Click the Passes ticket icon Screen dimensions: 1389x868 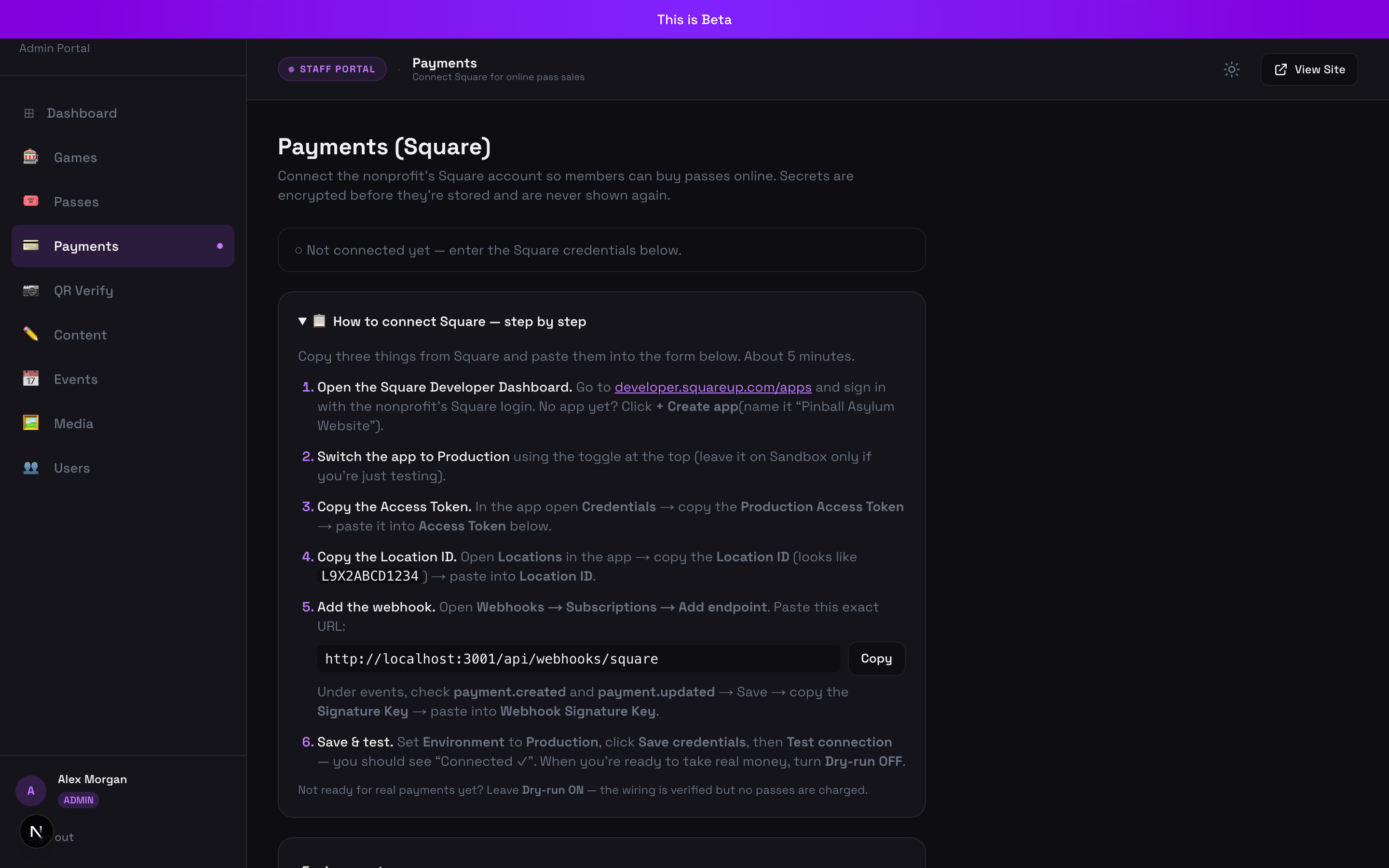click(x=31, y=201)
